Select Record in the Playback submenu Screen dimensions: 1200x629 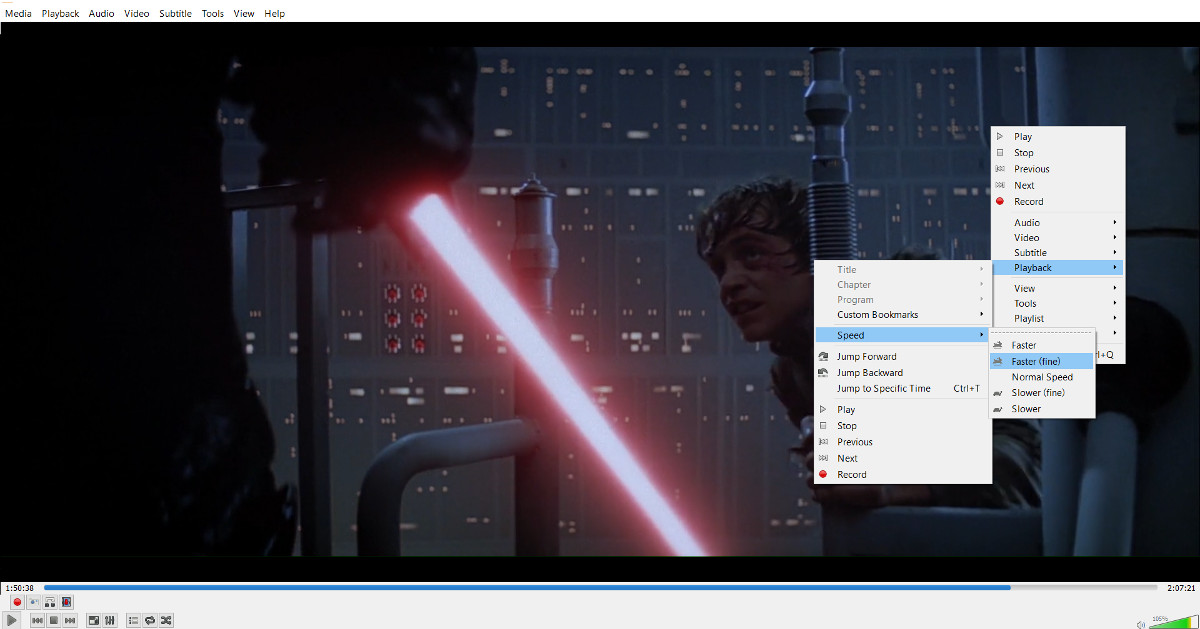coord(903,475)
